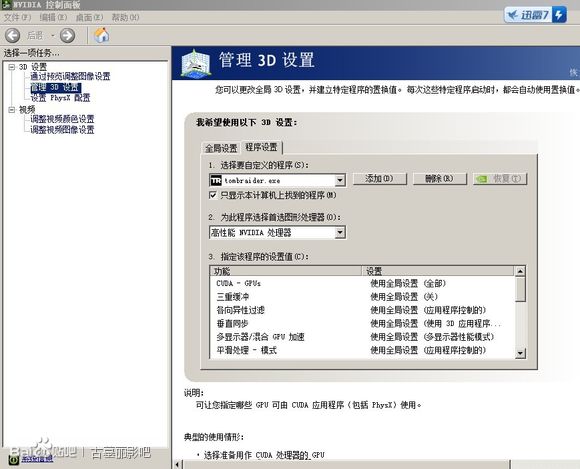Screen dimensions: 580x469
Task: Open the 高性能 NVIDIA 处理器 dropdown
Action: [x=340, y=233]
